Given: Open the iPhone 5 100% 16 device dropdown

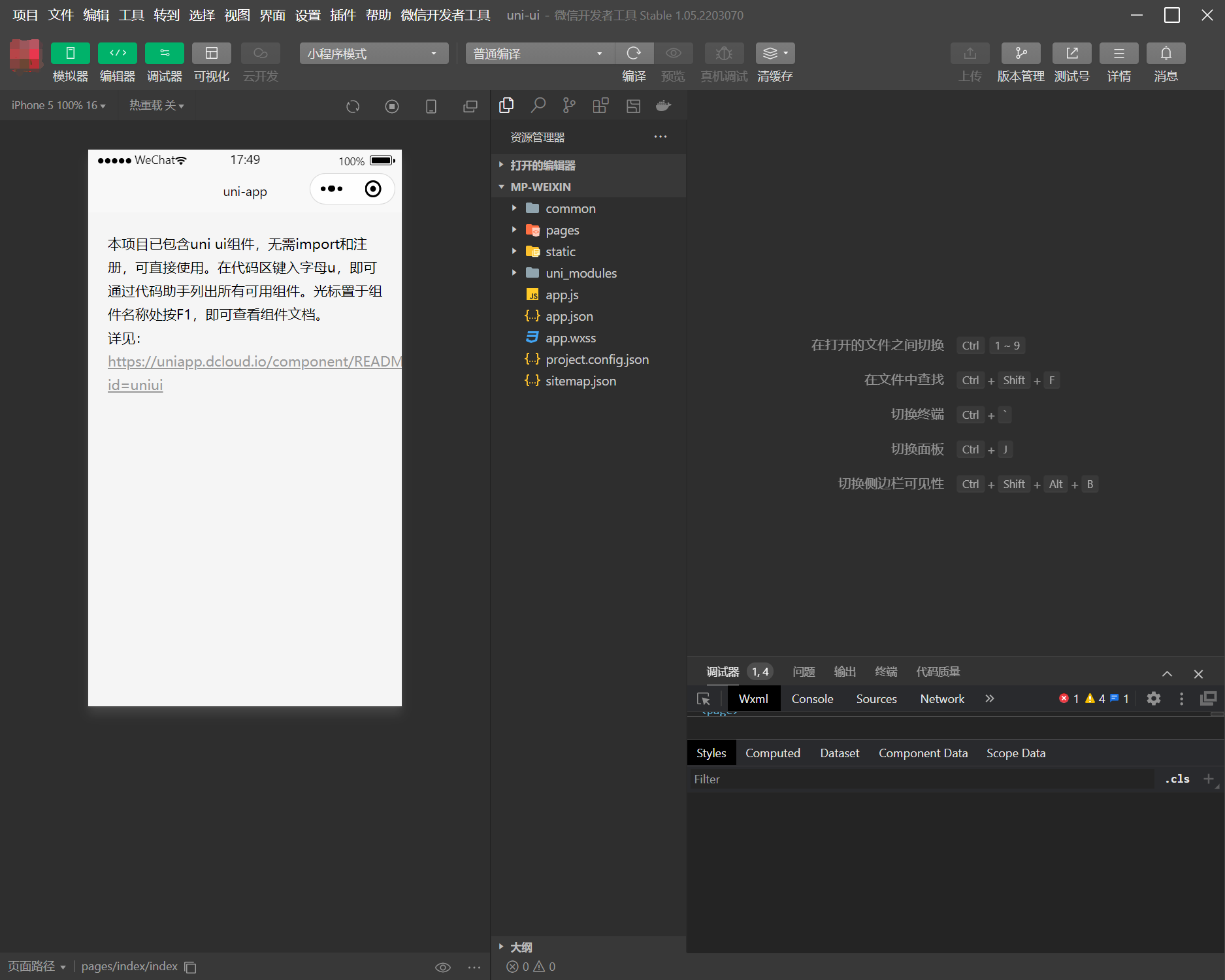Looking at the screenshot, I should [x=59, y=105].
